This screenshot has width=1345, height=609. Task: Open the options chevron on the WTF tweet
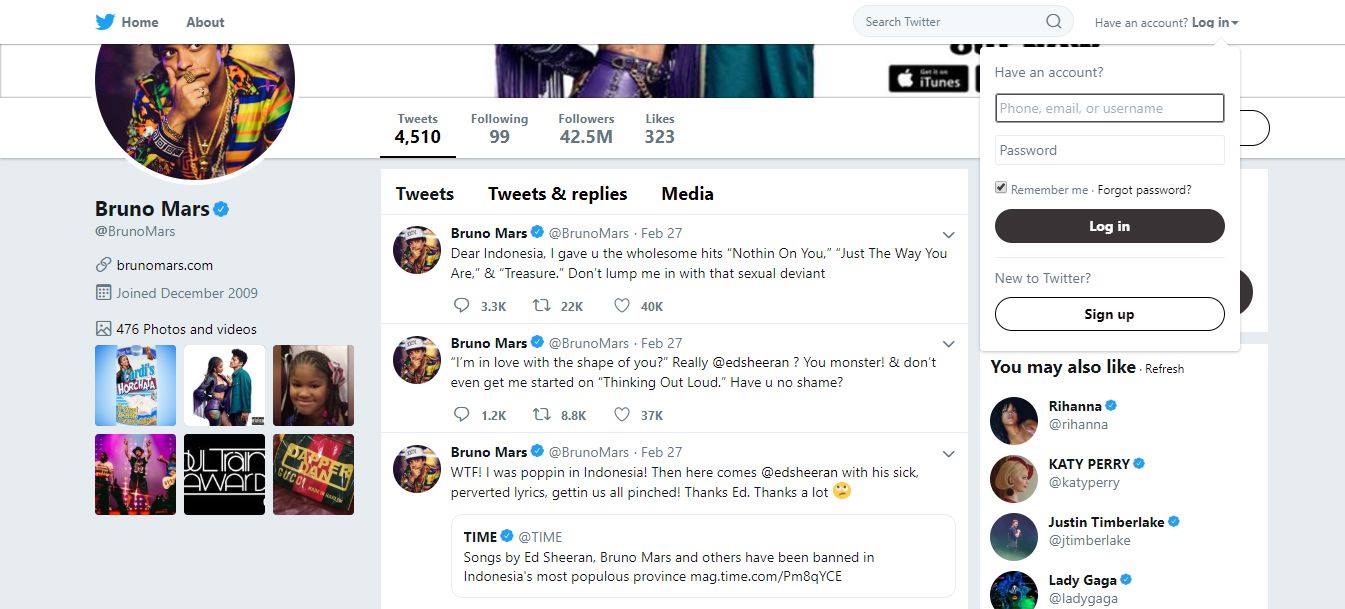coord(949,454)
